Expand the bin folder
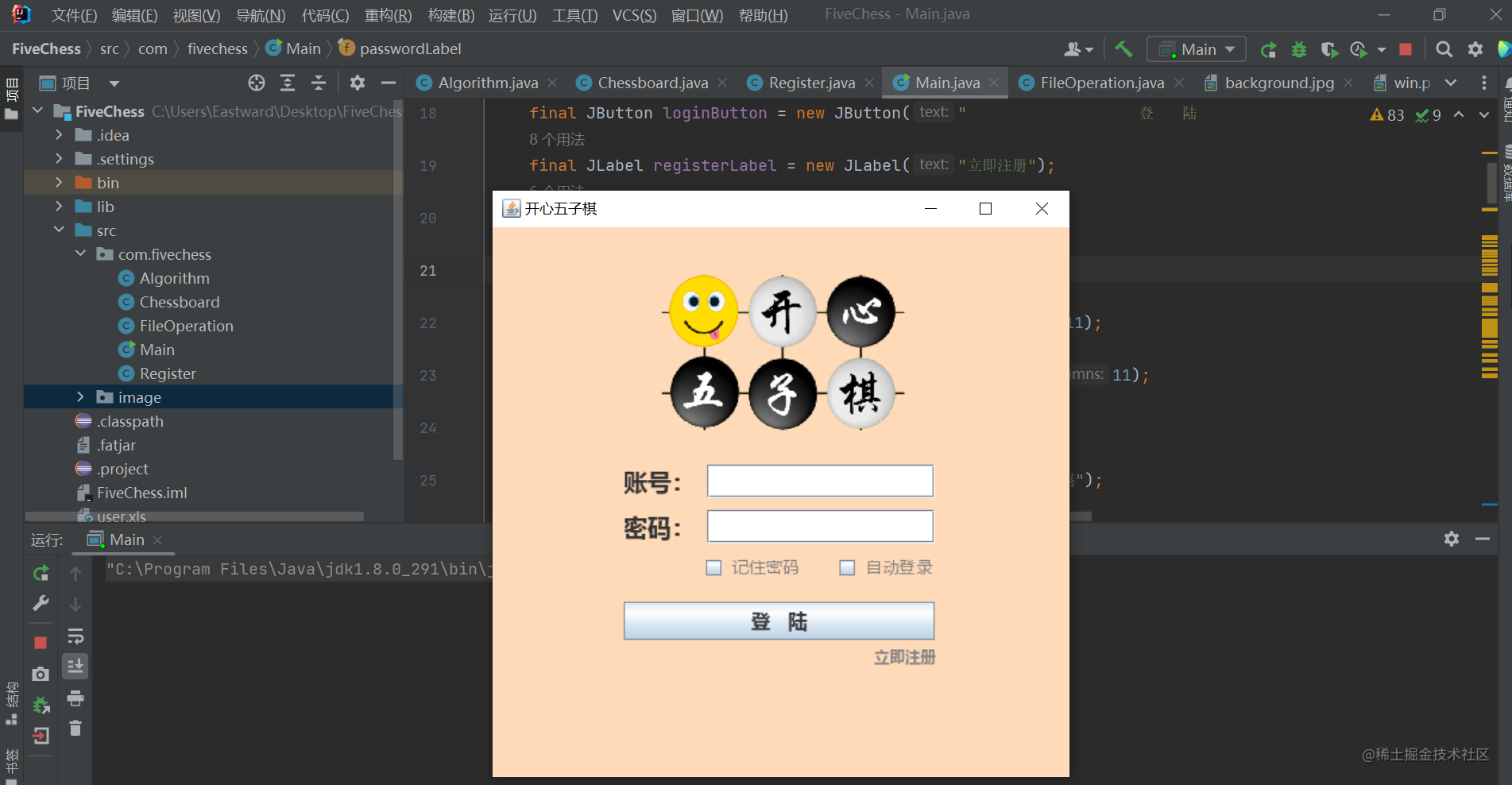 tap(59, 183)
